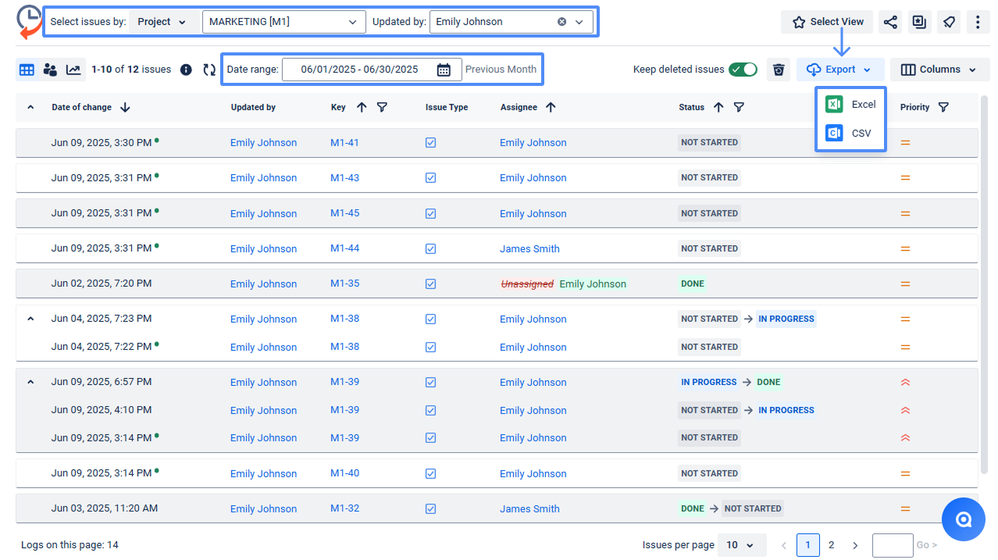The height and width of the screenshot is (560, 998).
Task: Collapse the M1-39 change group
Action: click(30, 382)
